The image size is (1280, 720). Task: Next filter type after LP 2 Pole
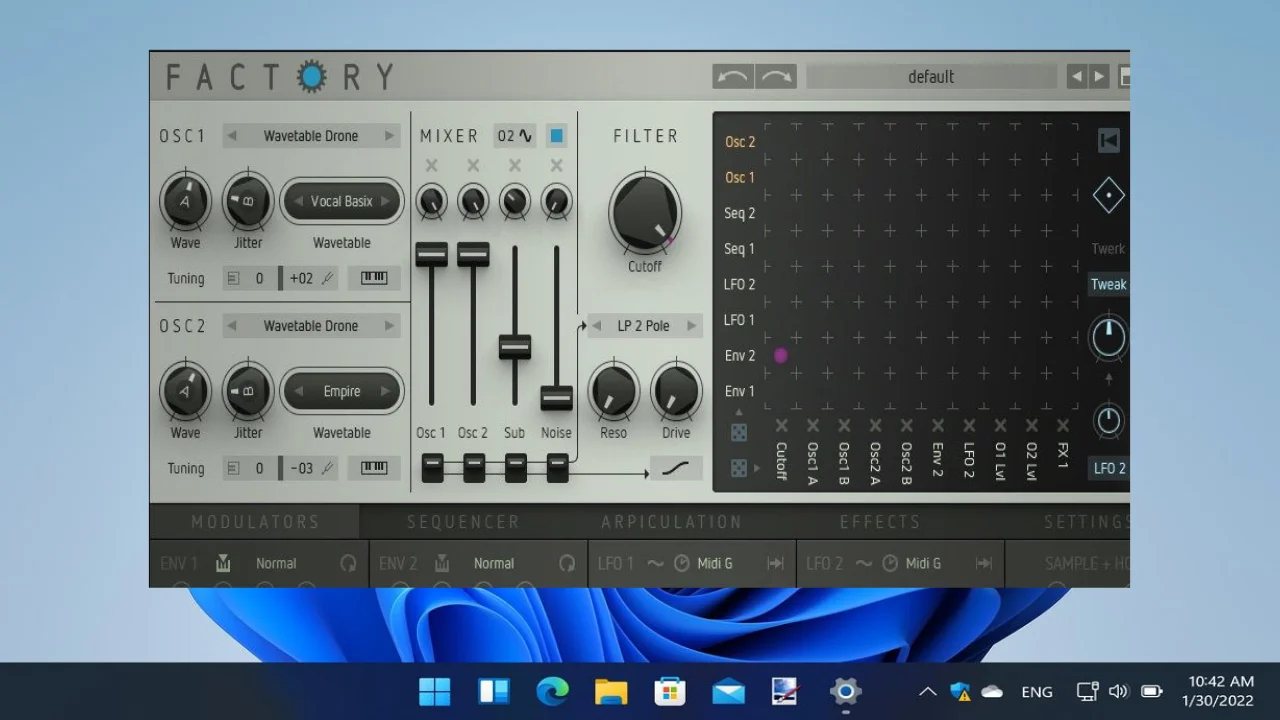692,326
